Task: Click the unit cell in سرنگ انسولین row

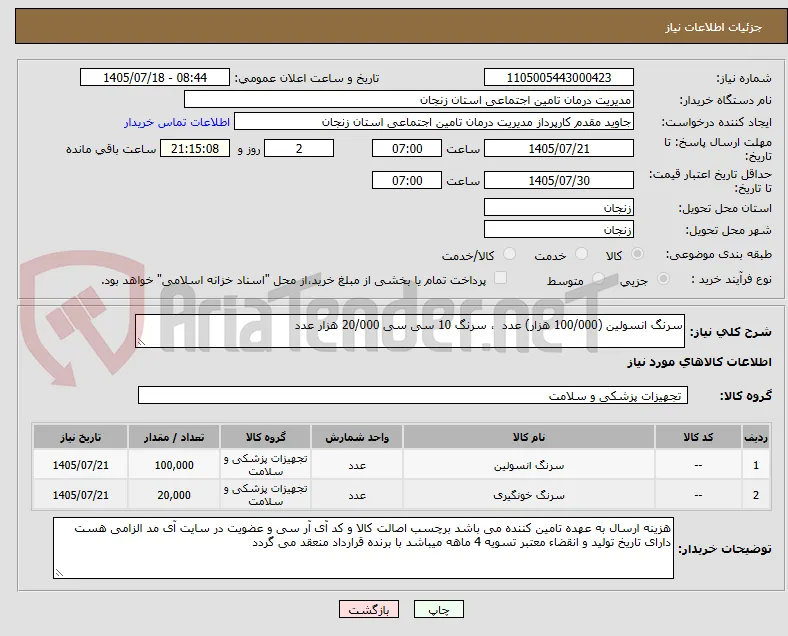Action: coord(357,466)
